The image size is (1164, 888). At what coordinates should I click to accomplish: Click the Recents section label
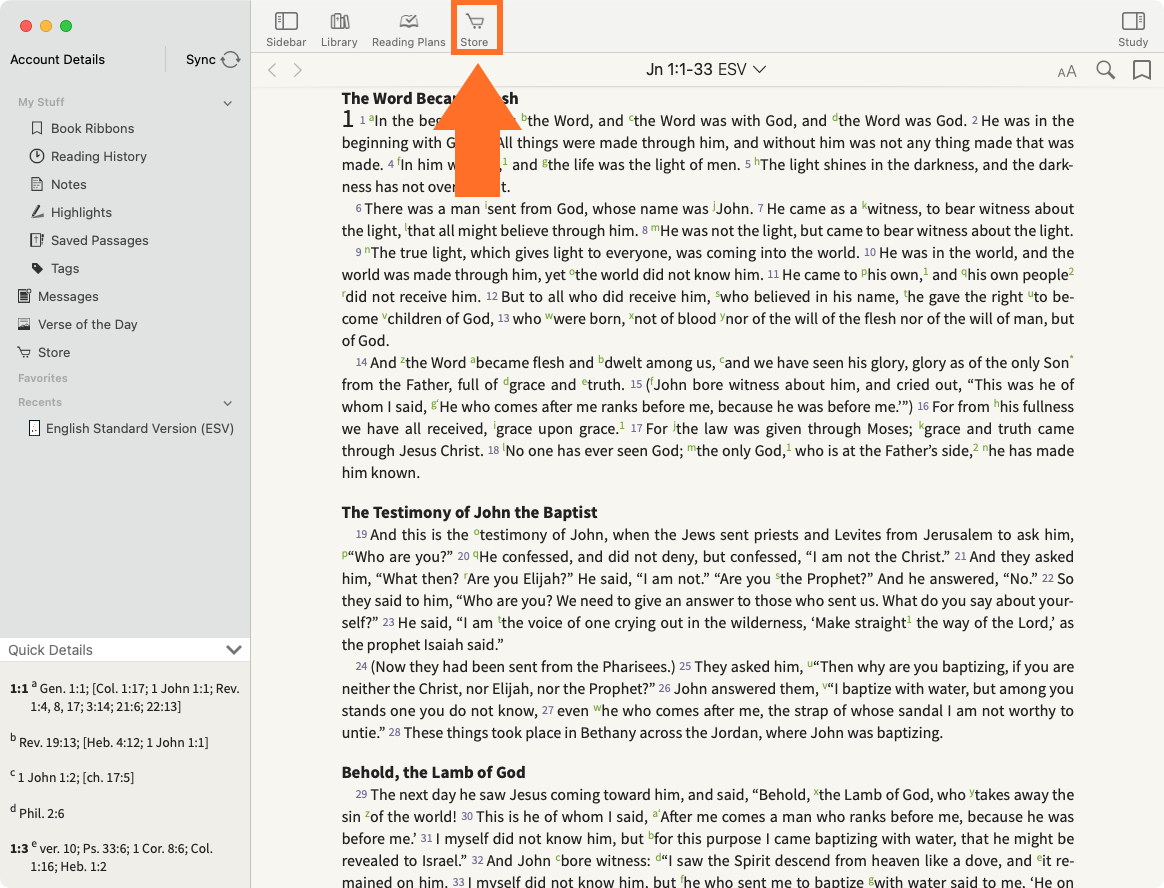(x=39, y=402)
